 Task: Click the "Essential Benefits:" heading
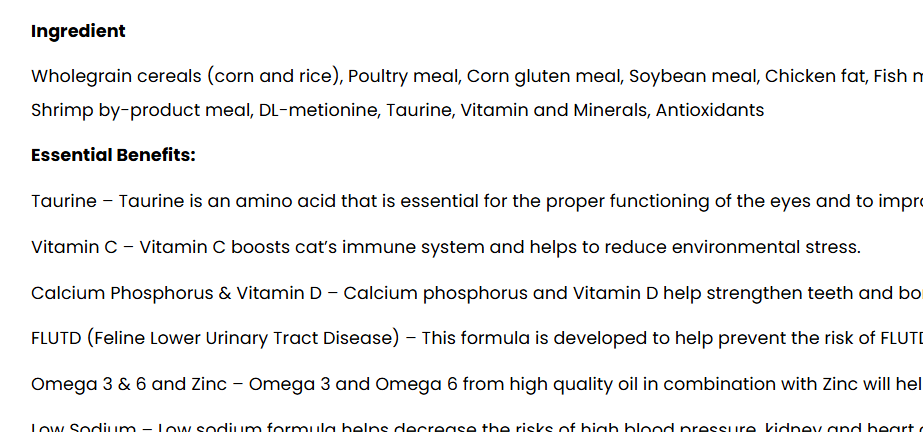coord(113,155)
